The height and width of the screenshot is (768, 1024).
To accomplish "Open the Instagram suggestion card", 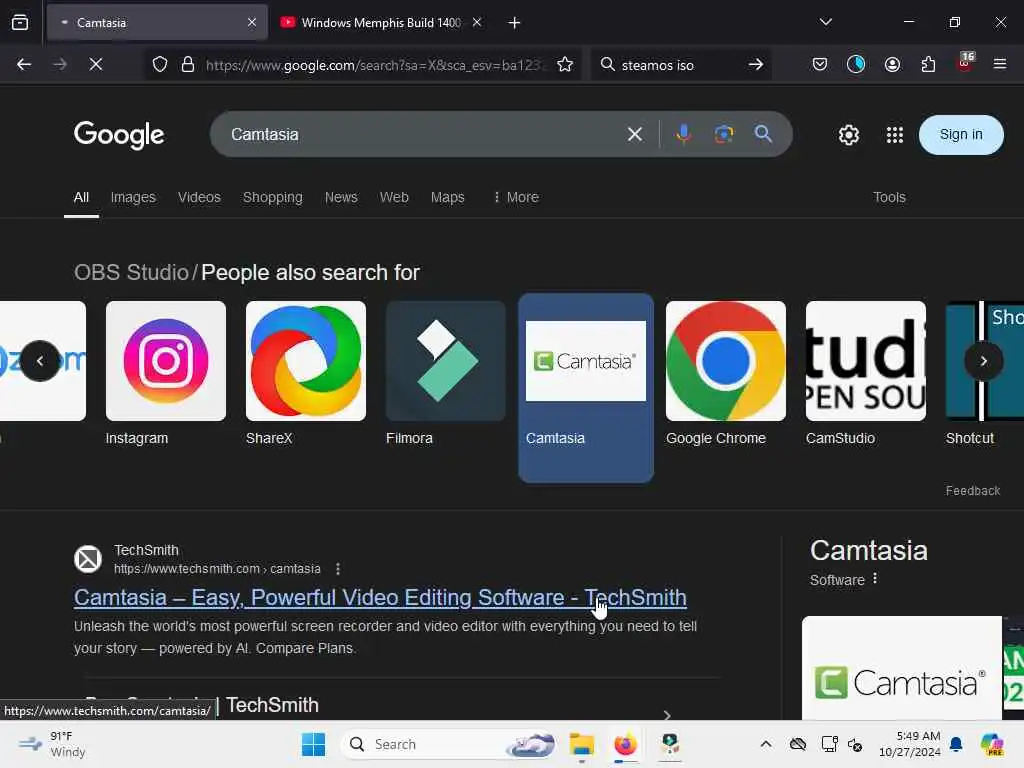I will click(x=166, y=374).
